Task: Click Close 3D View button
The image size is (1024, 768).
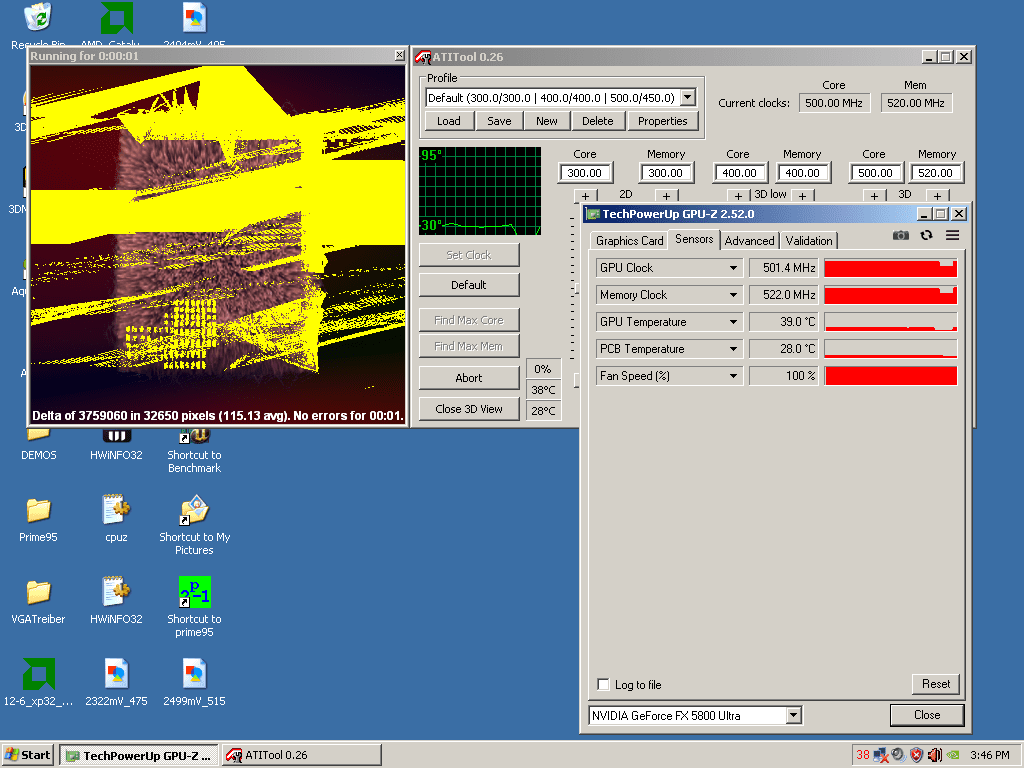Action: 469,409
